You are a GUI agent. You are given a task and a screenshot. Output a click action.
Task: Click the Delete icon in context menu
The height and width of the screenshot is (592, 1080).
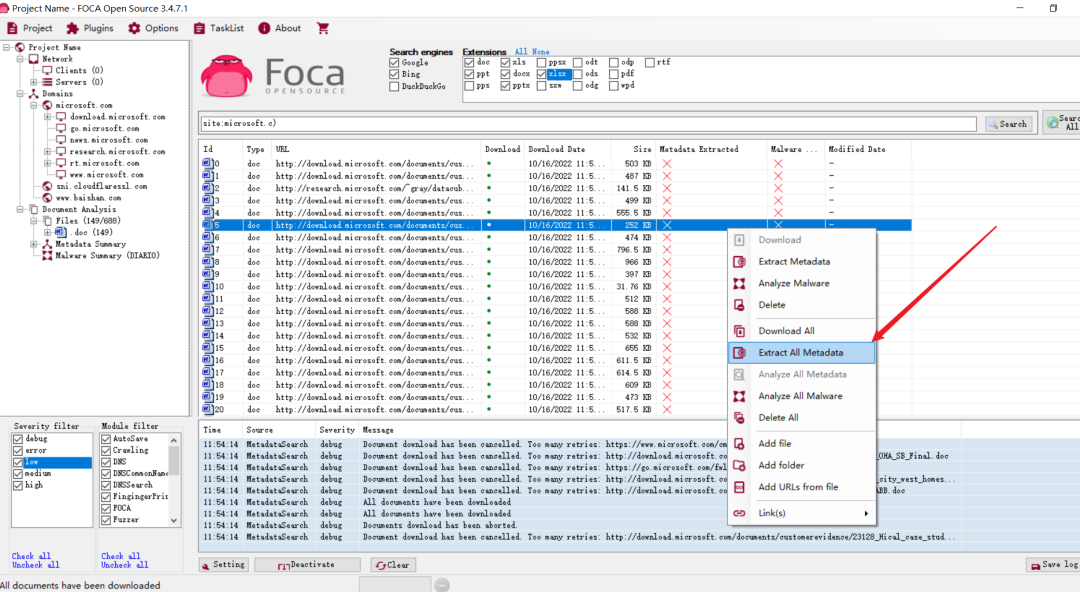739,305
